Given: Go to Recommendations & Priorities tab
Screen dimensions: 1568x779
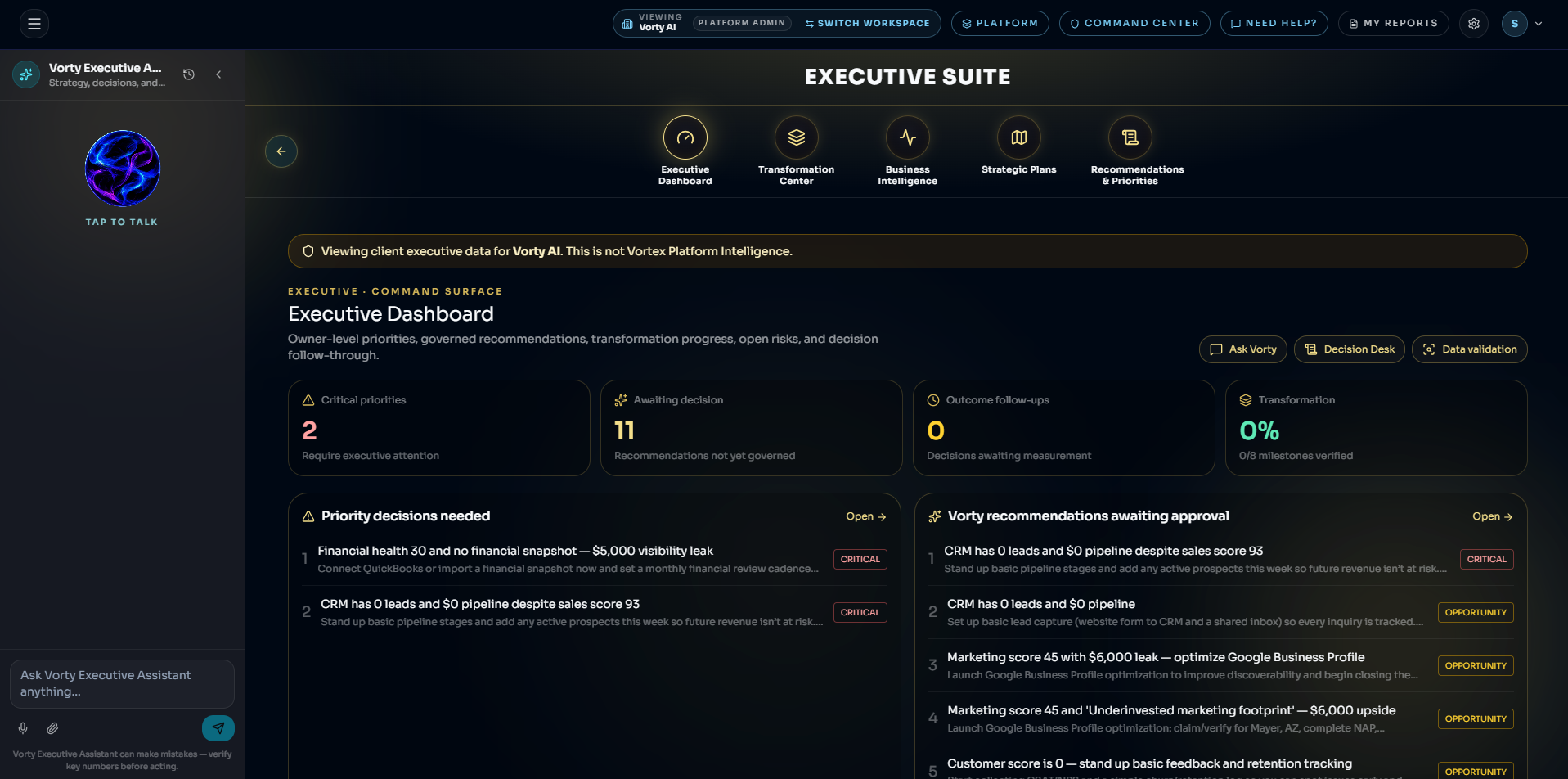Looking at the screenshot, I should tap(1130, 151).
